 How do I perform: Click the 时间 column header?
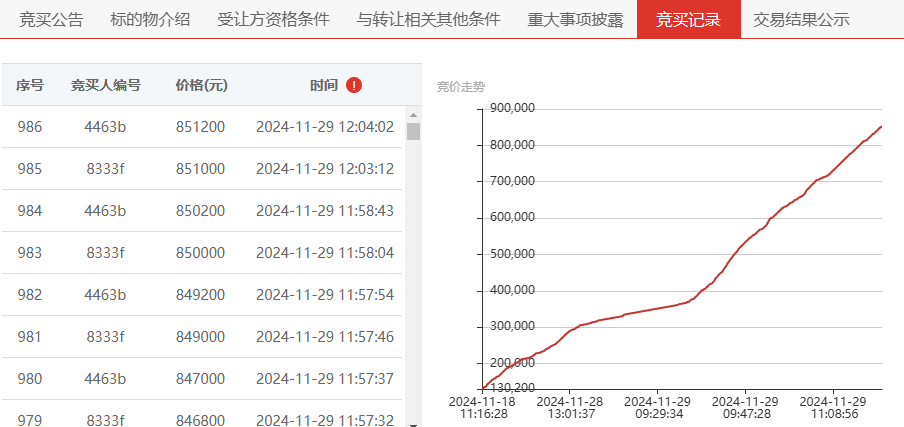coord(323,85)
